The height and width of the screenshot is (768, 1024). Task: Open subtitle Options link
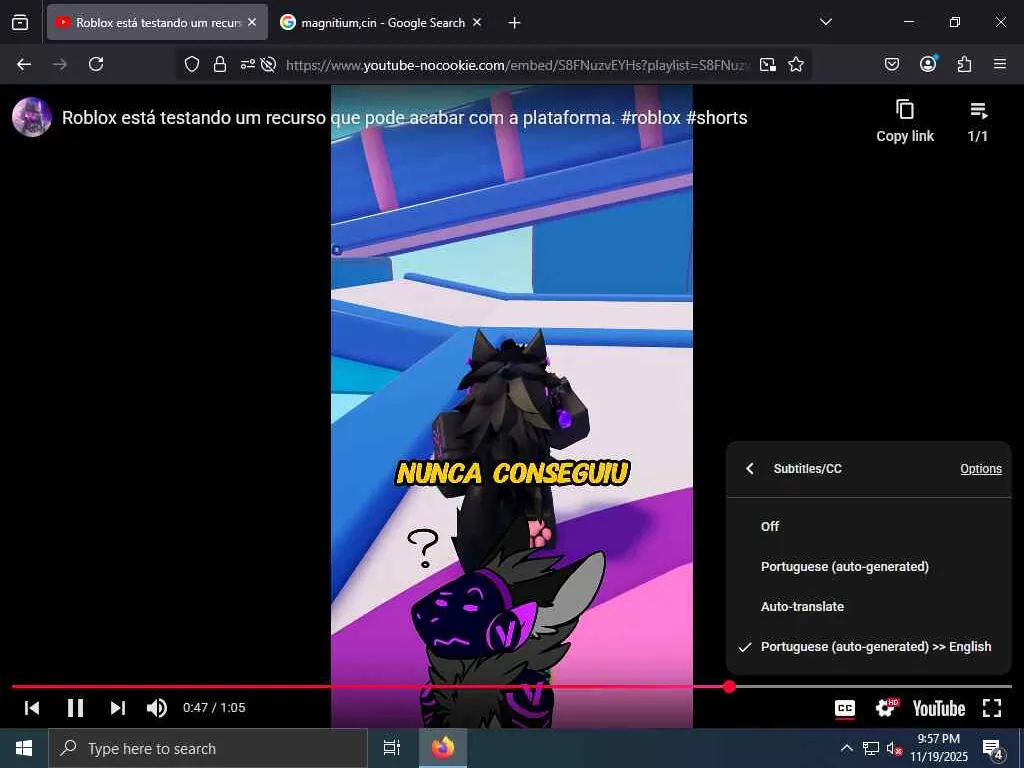pyautogui.click(x=981, y=468)
